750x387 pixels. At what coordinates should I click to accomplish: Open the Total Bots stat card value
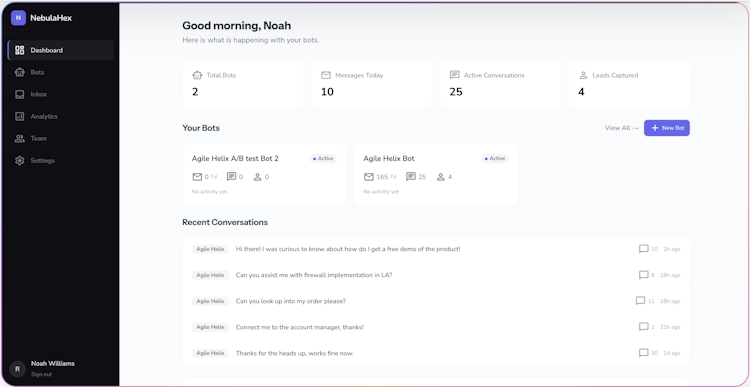[195, 92]
